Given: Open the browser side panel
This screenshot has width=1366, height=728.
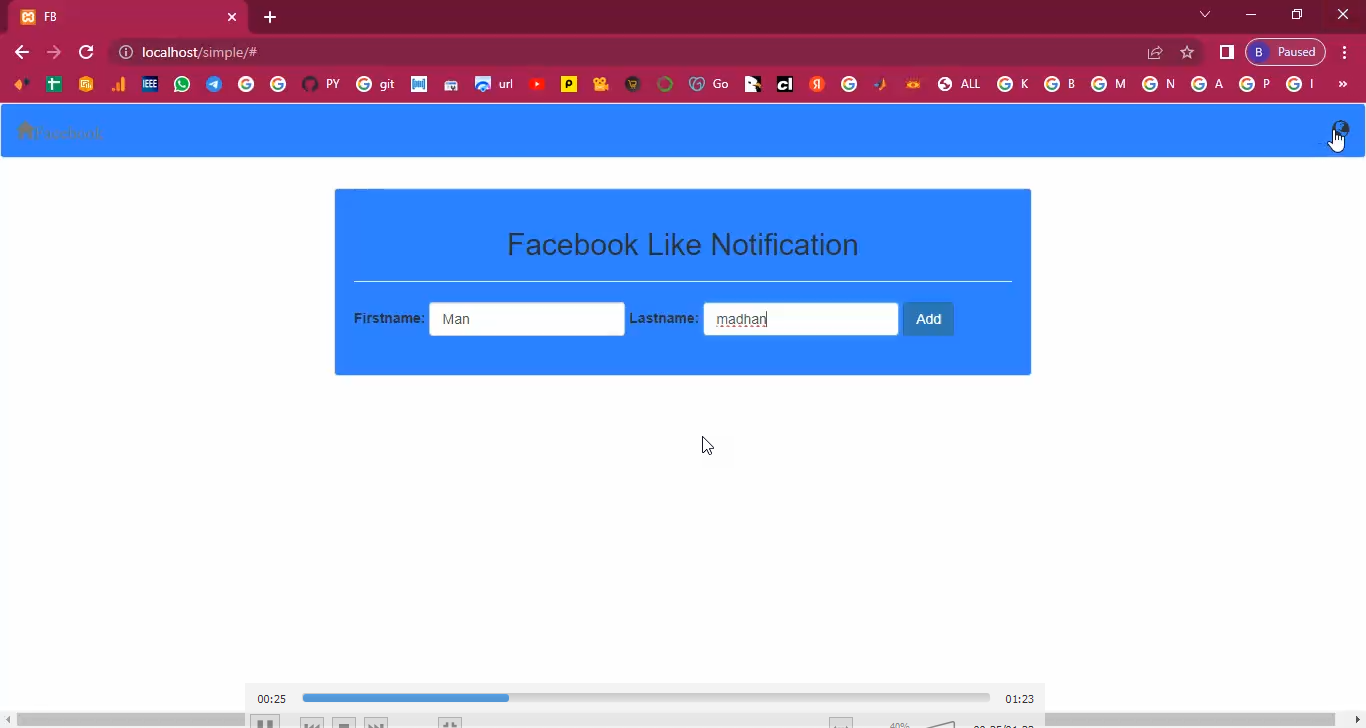Looking at the screenshot, I should [x=1227, y=52].
